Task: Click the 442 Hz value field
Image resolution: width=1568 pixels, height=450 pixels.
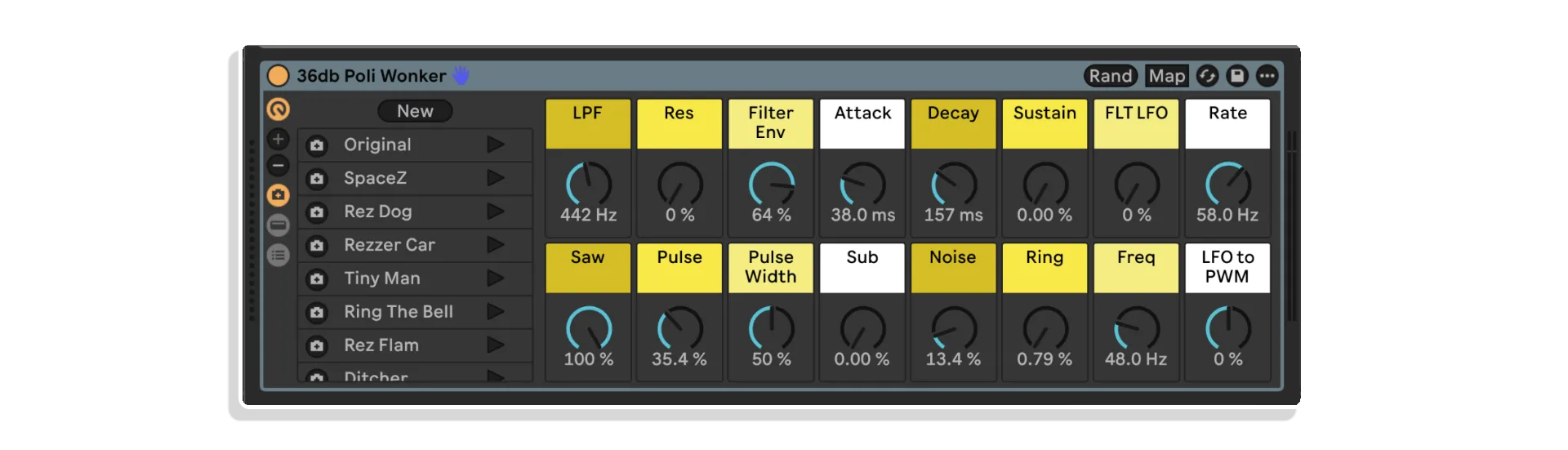Action: coord(588,215)
